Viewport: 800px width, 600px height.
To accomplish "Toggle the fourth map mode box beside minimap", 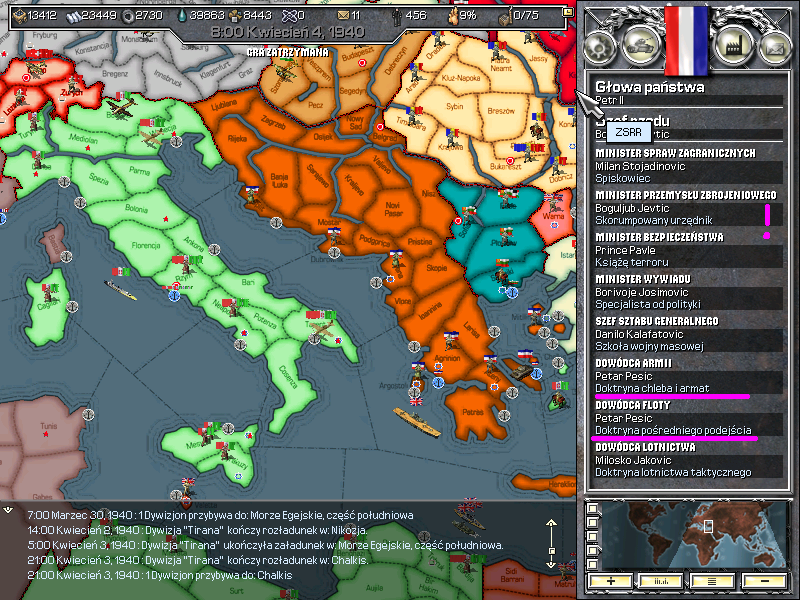I will coord(592,550).
